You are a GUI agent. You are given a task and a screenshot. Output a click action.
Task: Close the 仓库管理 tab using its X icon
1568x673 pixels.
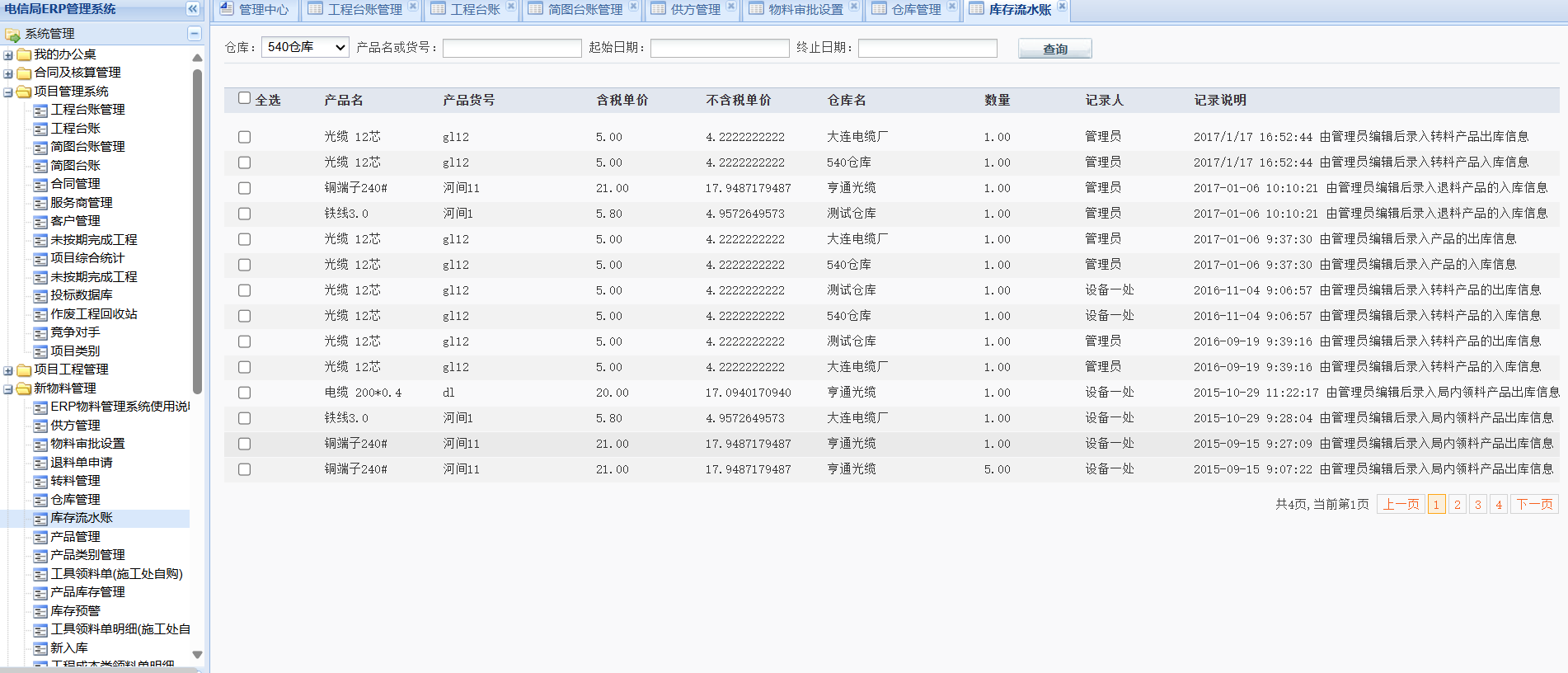(951, 7)
